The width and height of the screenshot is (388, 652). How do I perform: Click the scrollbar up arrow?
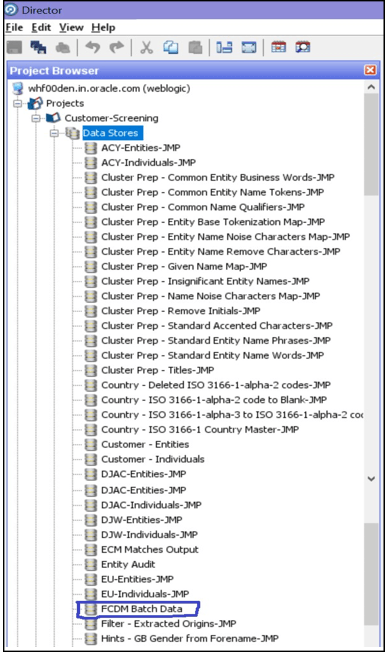tap(371, 87)
